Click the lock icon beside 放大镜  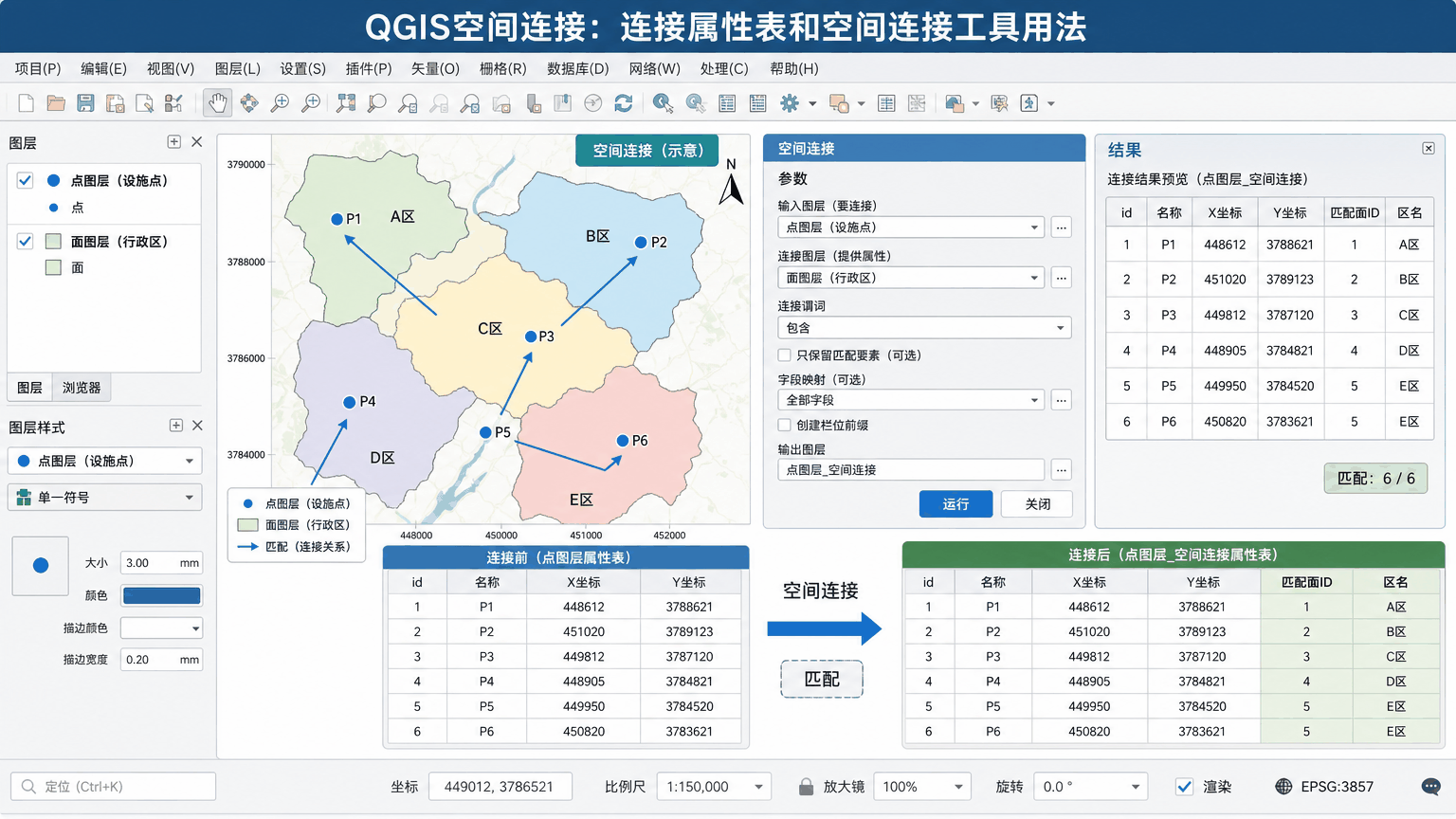806,787
